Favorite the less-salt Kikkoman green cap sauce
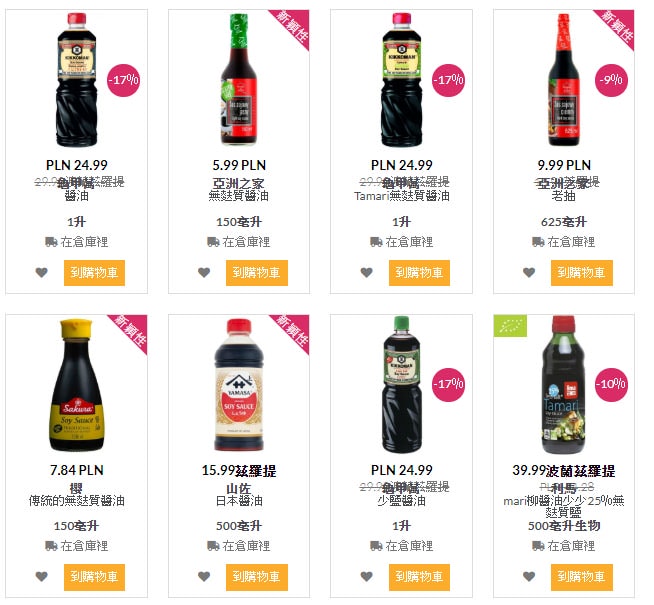654x605 pixels. 367,577
